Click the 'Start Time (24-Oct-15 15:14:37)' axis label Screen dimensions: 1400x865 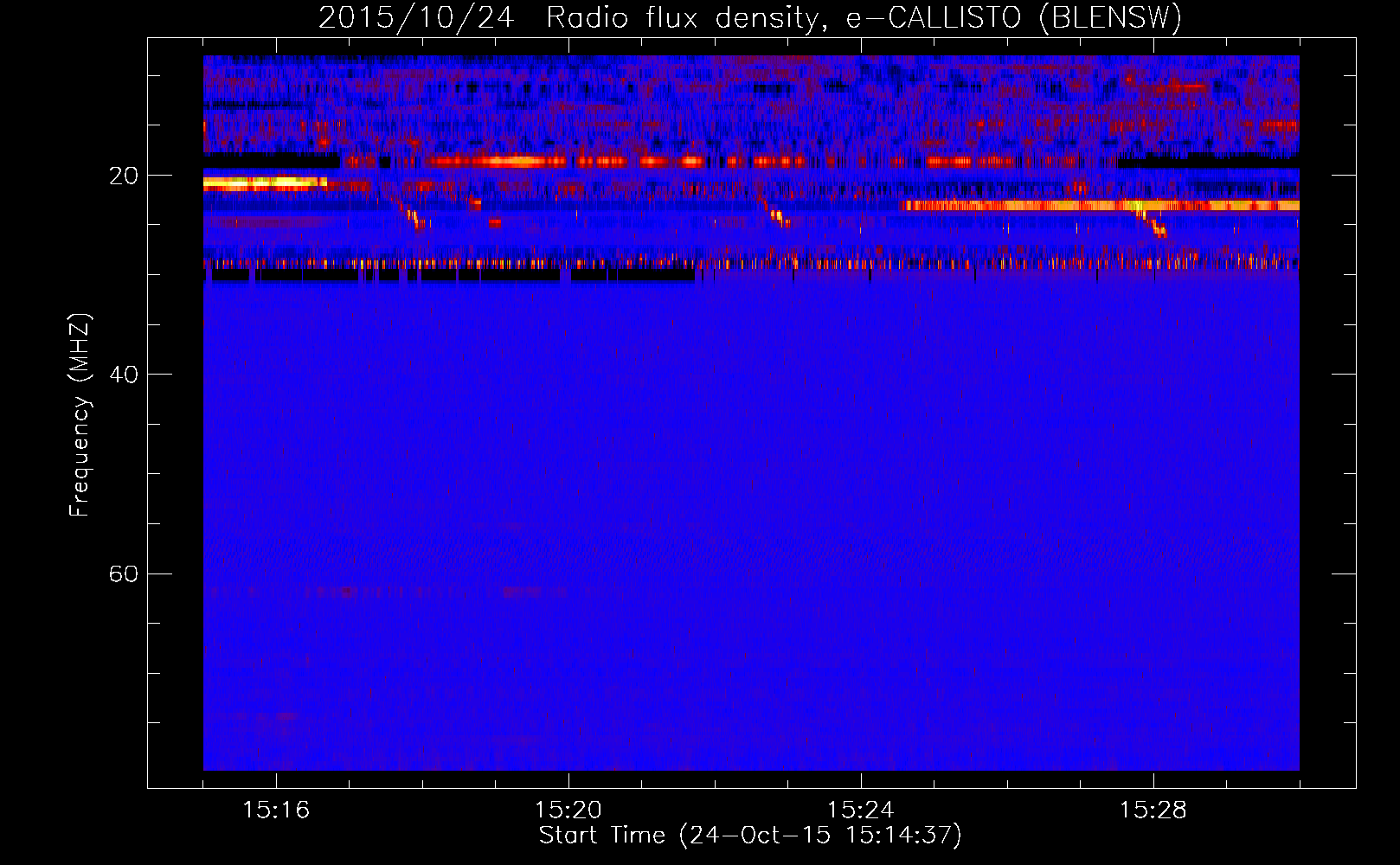tap(750, 836)
